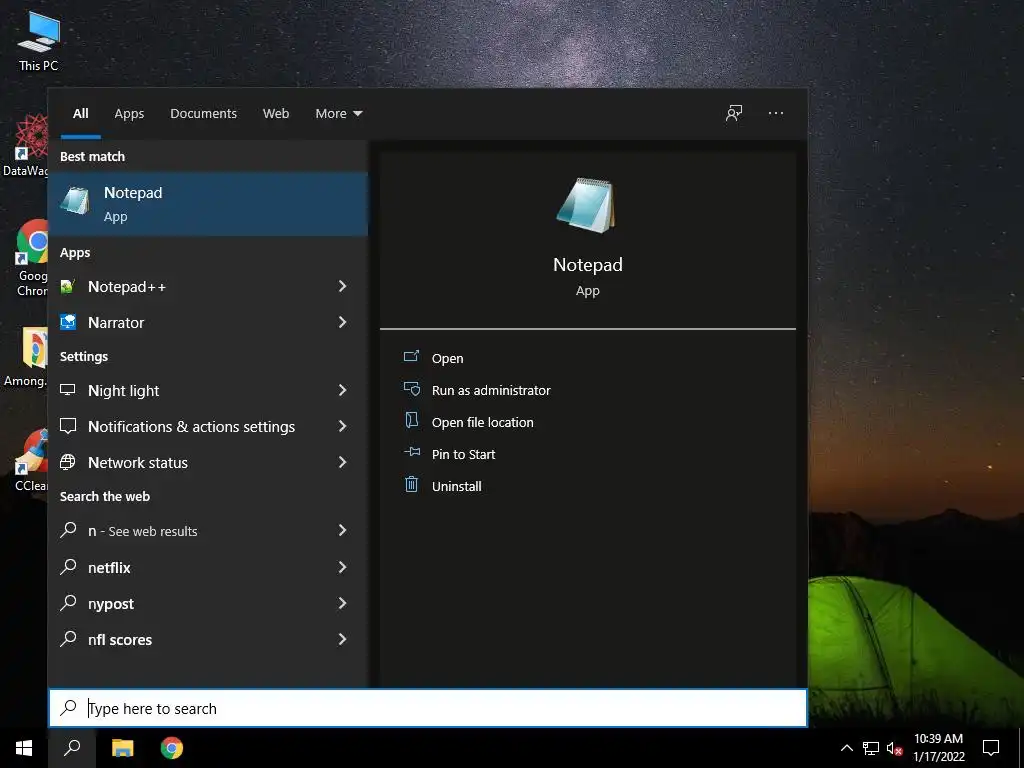Choose Run as administrator for Notepad
Viewport: 1024px width, 768px height.
tap(491, 391)
